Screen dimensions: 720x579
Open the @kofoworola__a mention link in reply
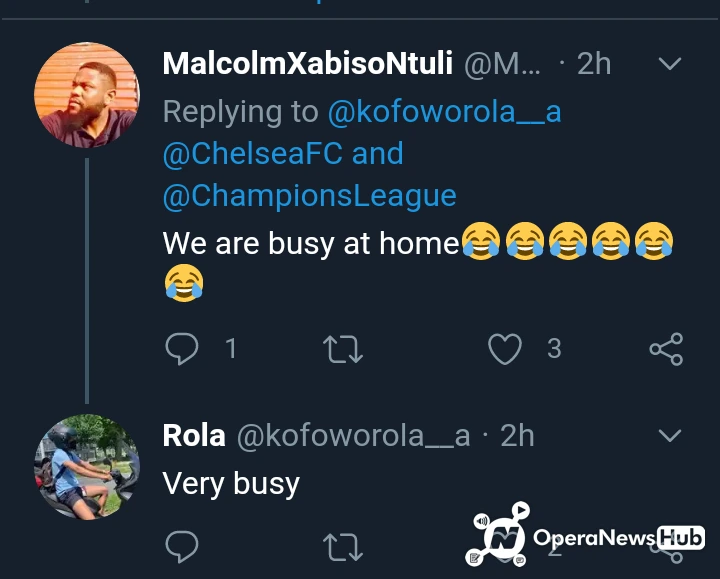coord(444,112)
